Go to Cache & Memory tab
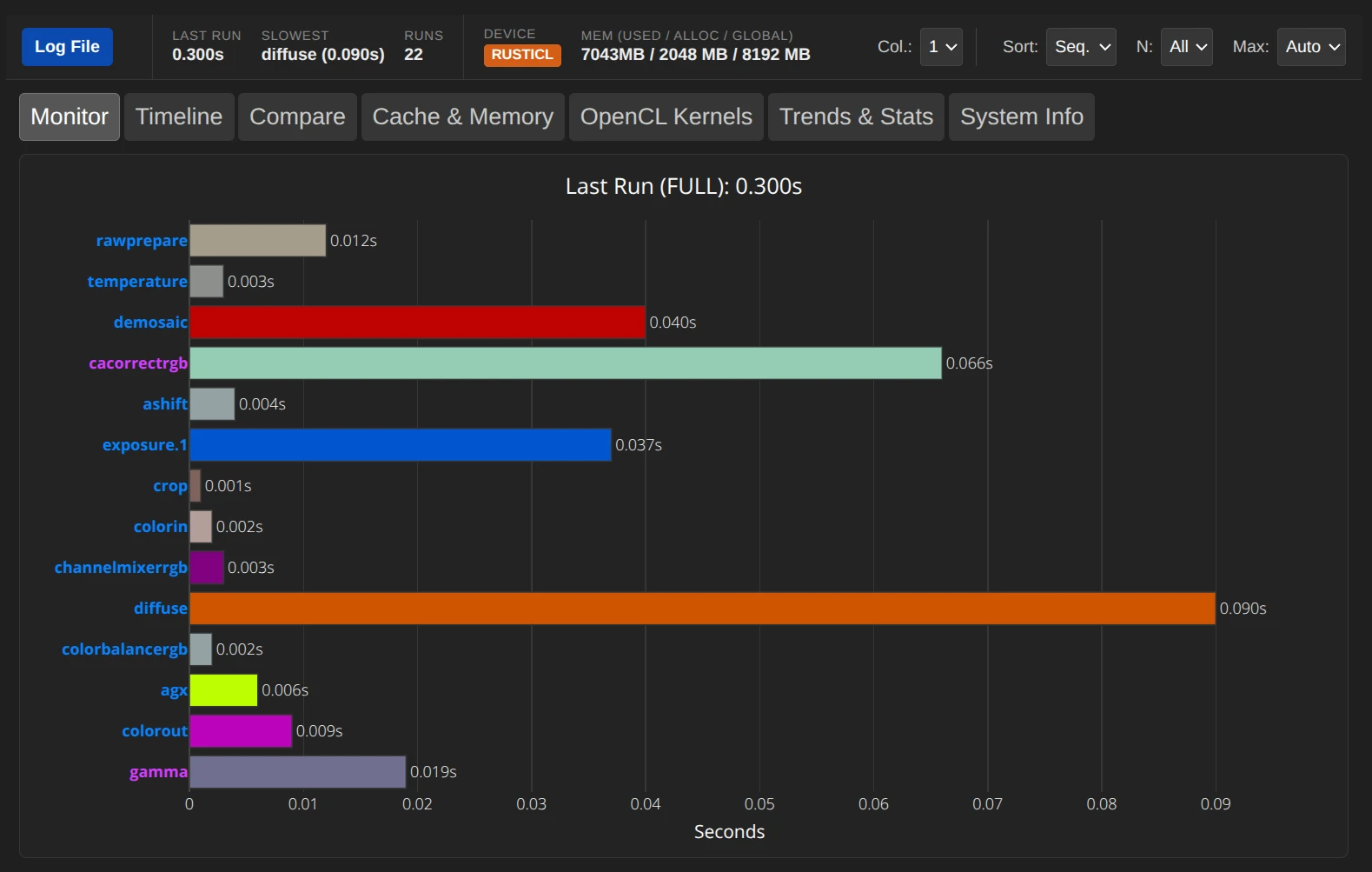The height and width of the screenshot is (872, 1372). tap(462, 116)
